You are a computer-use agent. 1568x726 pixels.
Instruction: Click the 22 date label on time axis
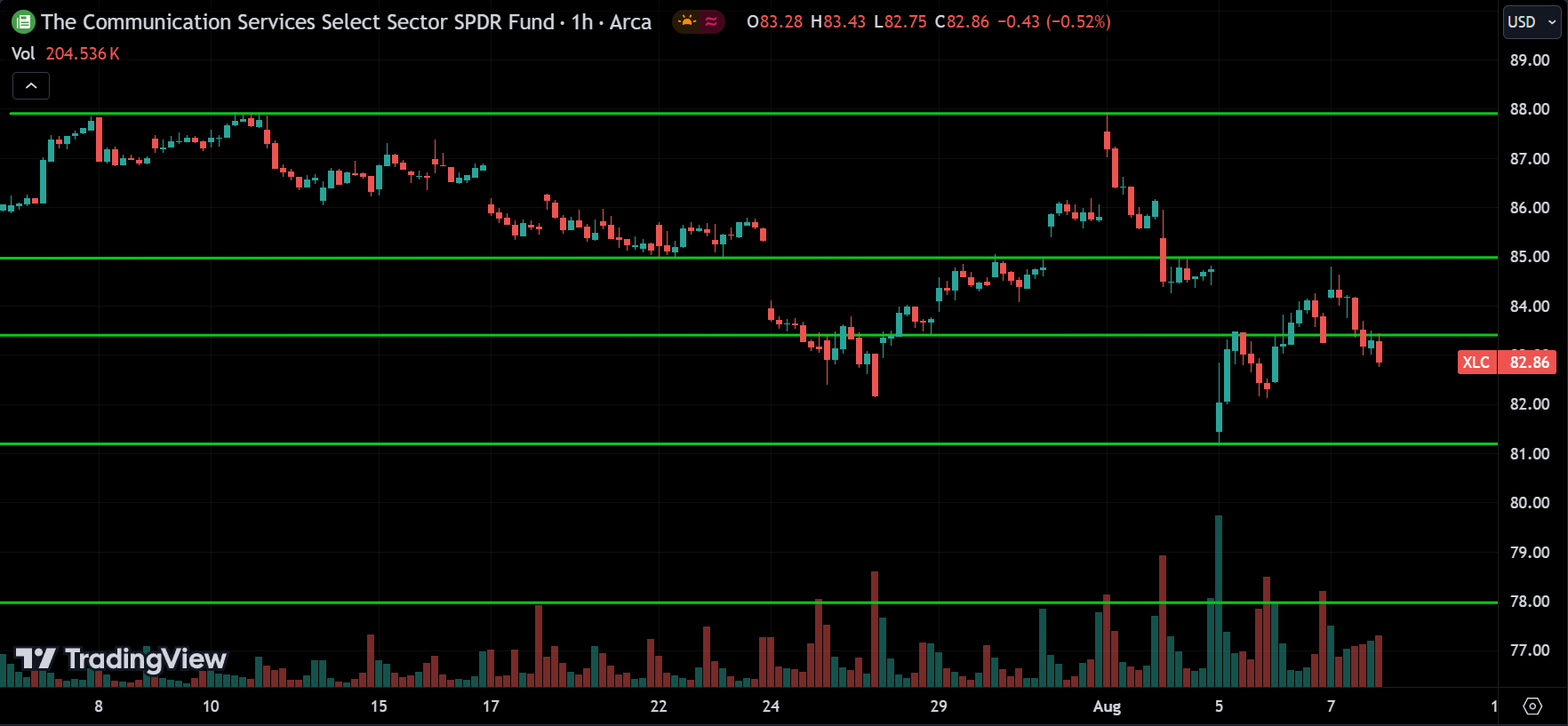pos(659,706)
